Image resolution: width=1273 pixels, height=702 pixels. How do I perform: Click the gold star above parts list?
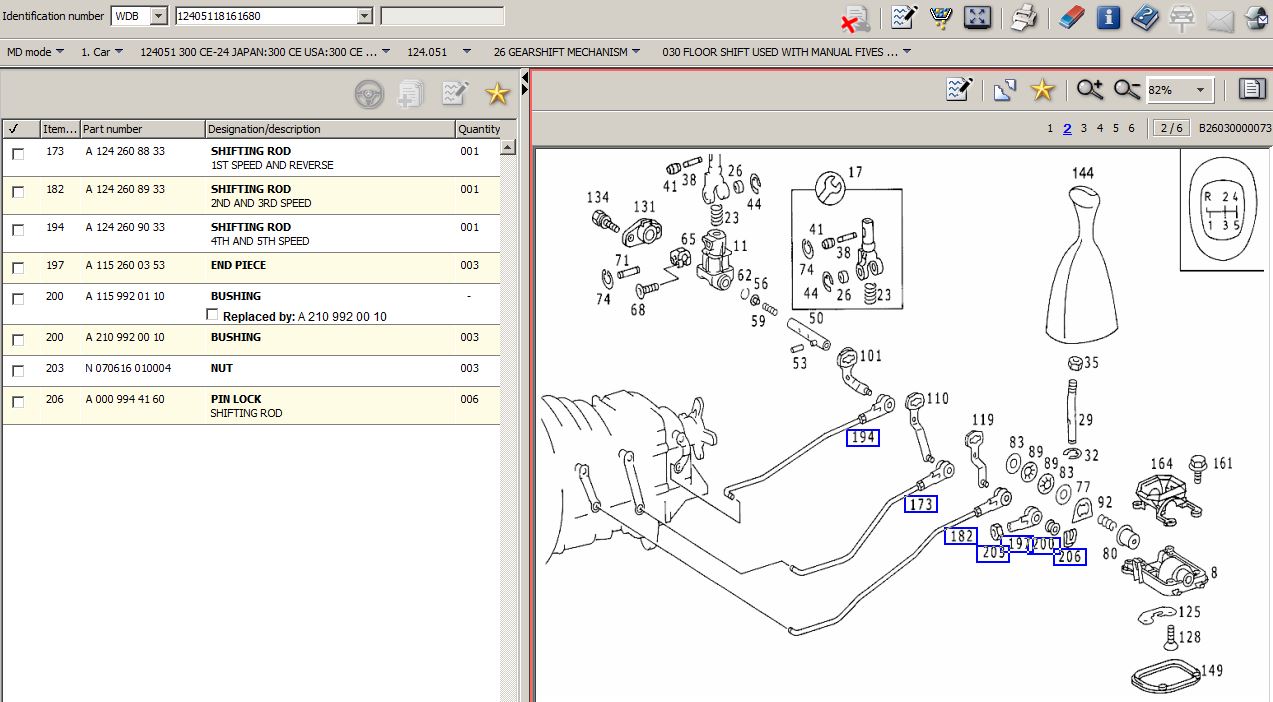(x=497, y=94)
